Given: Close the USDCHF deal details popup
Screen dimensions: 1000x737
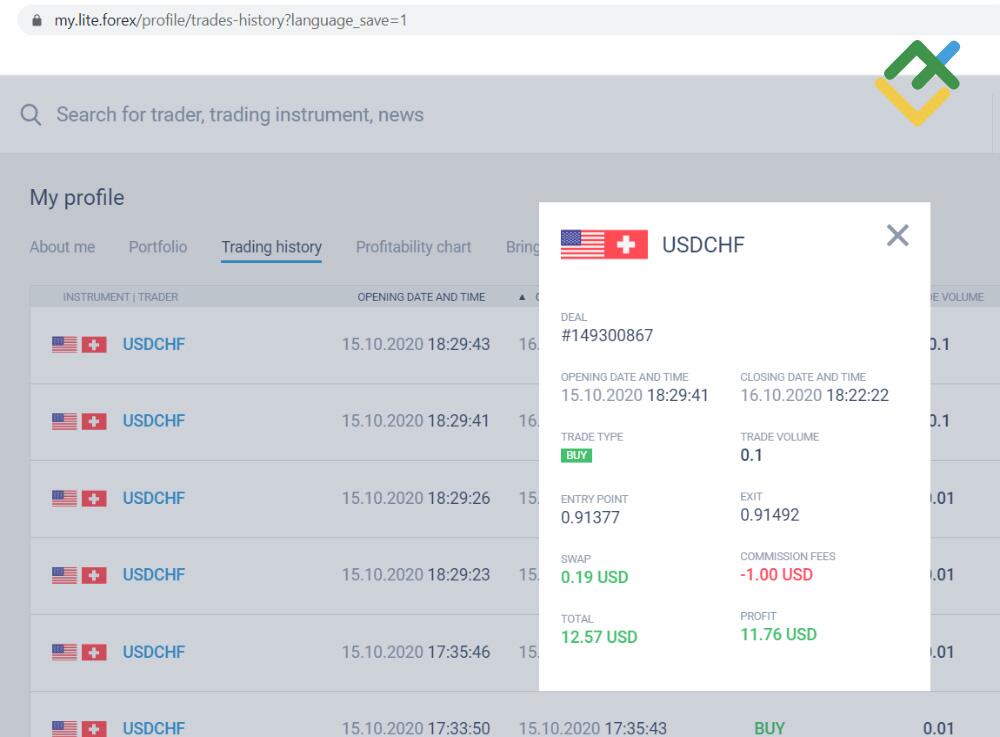Looking at the screenshot, I should (x=897, y=236).
